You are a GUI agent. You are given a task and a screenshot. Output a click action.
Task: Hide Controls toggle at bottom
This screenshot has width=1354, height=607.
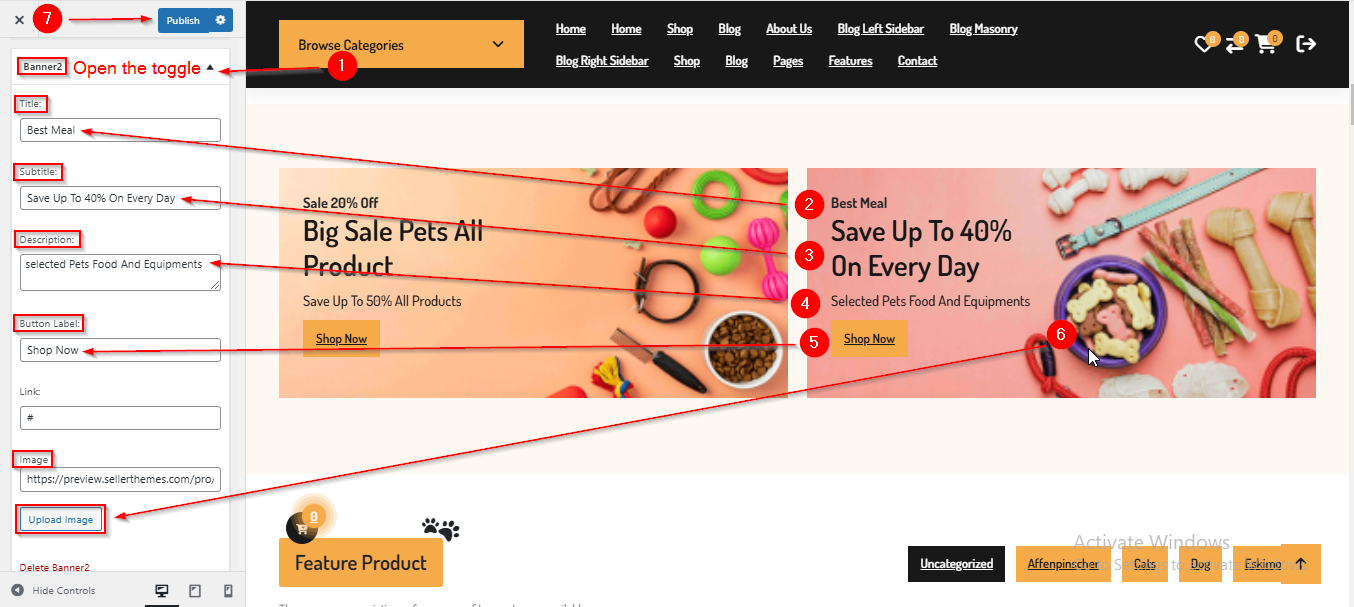click(x=54, y=591)
